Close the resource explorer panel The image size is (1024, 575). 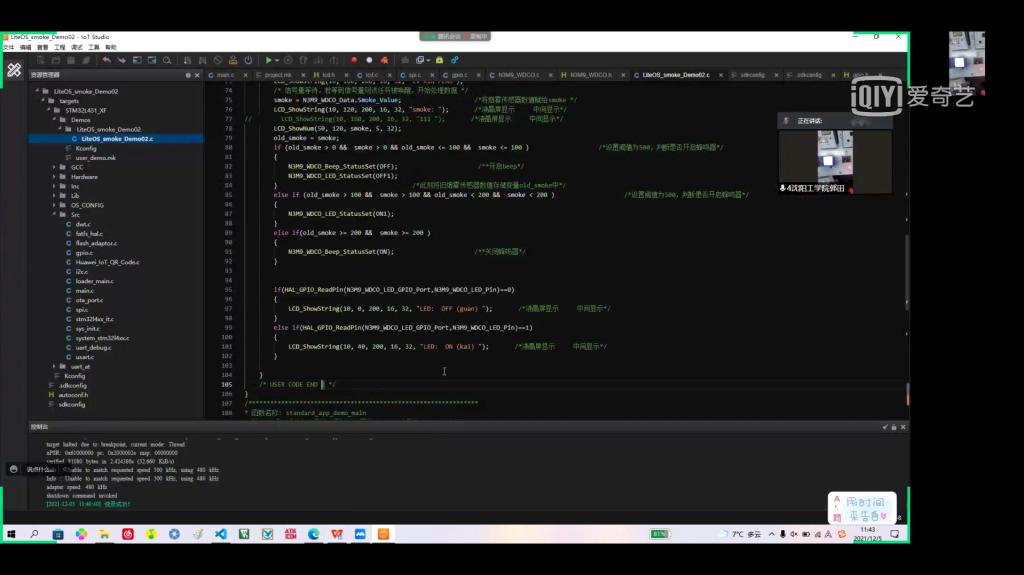[197, 75]
